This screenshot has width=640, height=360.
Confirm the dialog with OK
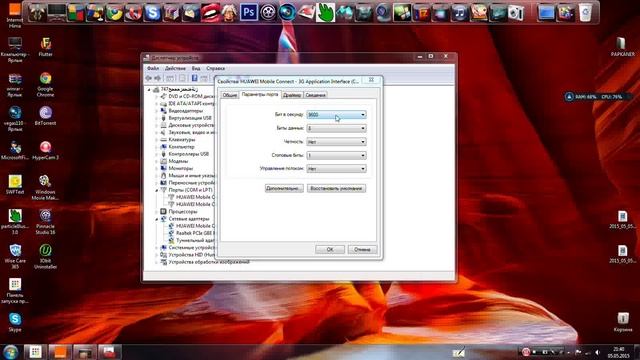click(330, 249)
